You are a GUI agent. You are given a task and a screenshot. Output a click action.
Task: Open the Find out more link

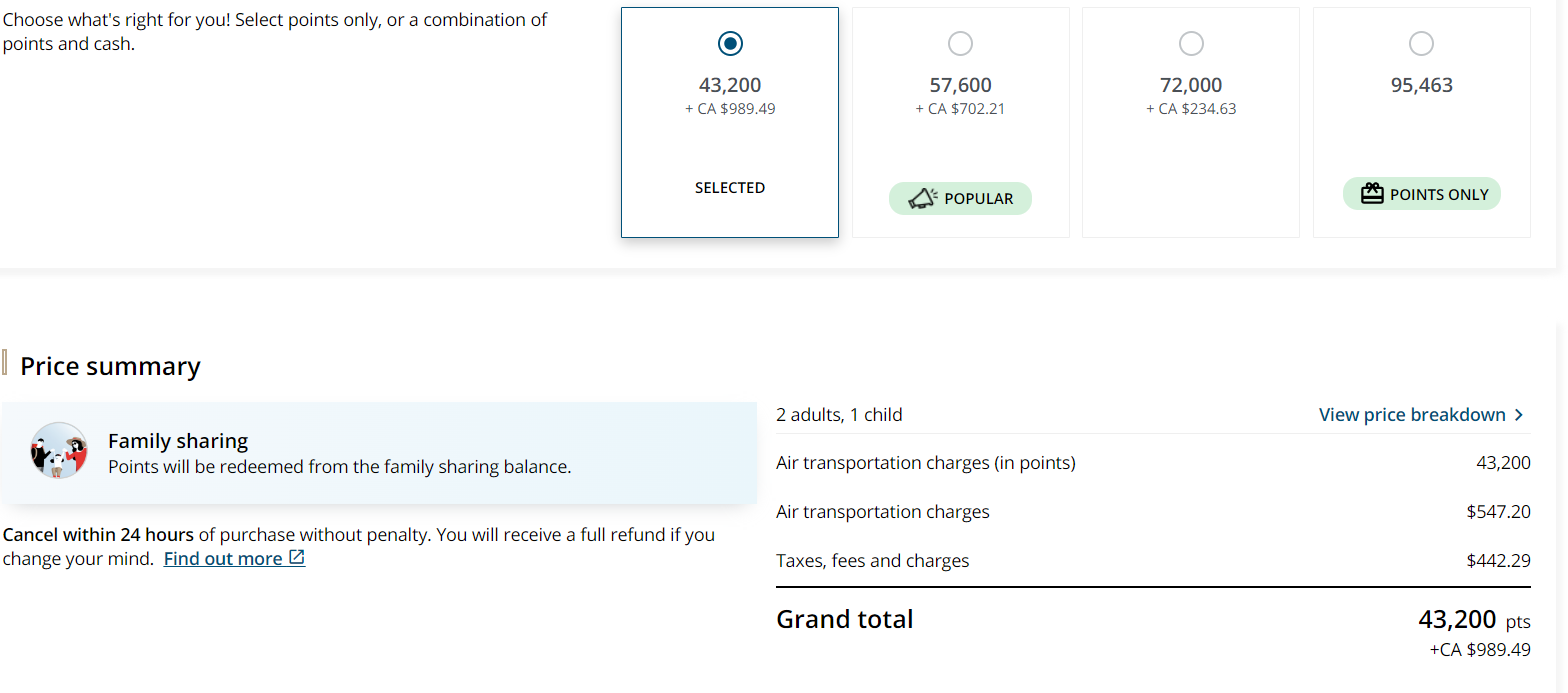click(x=223, y=559)
